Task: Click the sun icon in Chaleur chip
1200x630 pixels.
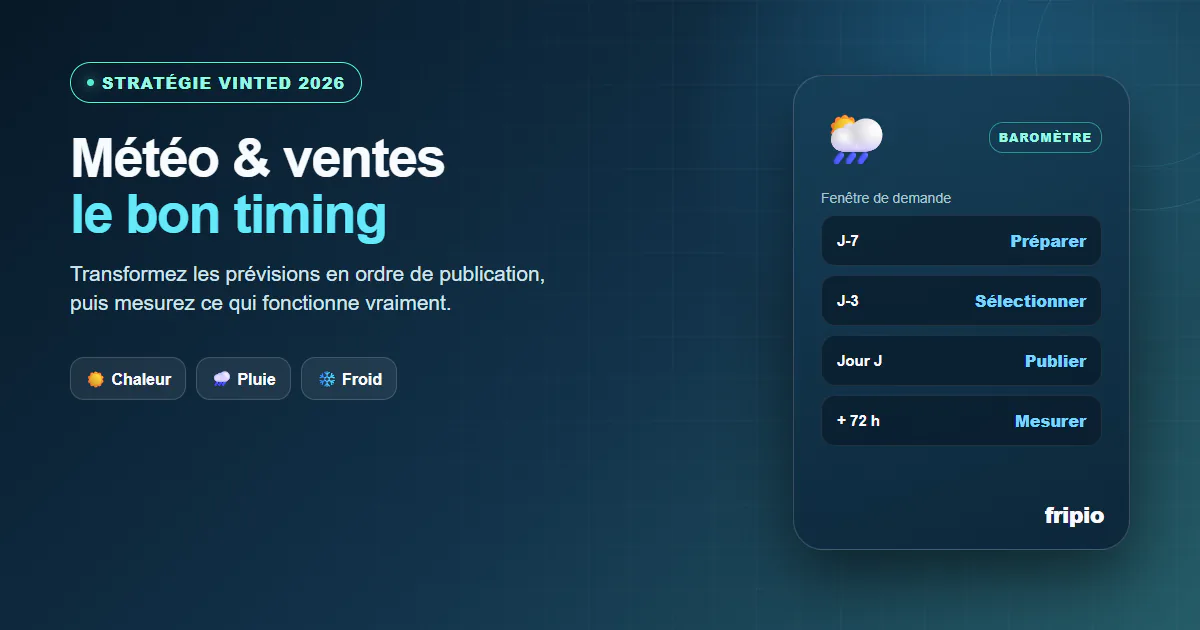Action: pyautogui.click(x=96, y=380)
